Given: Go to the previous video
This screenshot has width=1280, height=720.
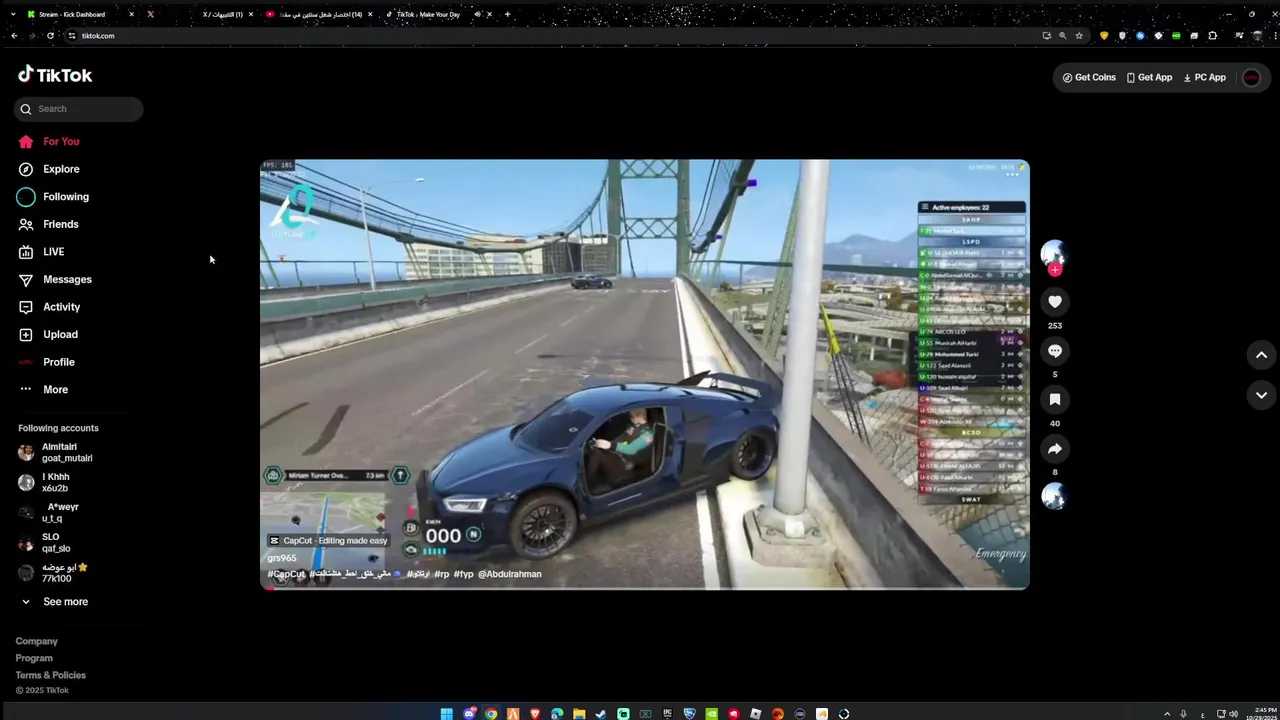Looking at the screenshot, I should tap(1261, 355).
